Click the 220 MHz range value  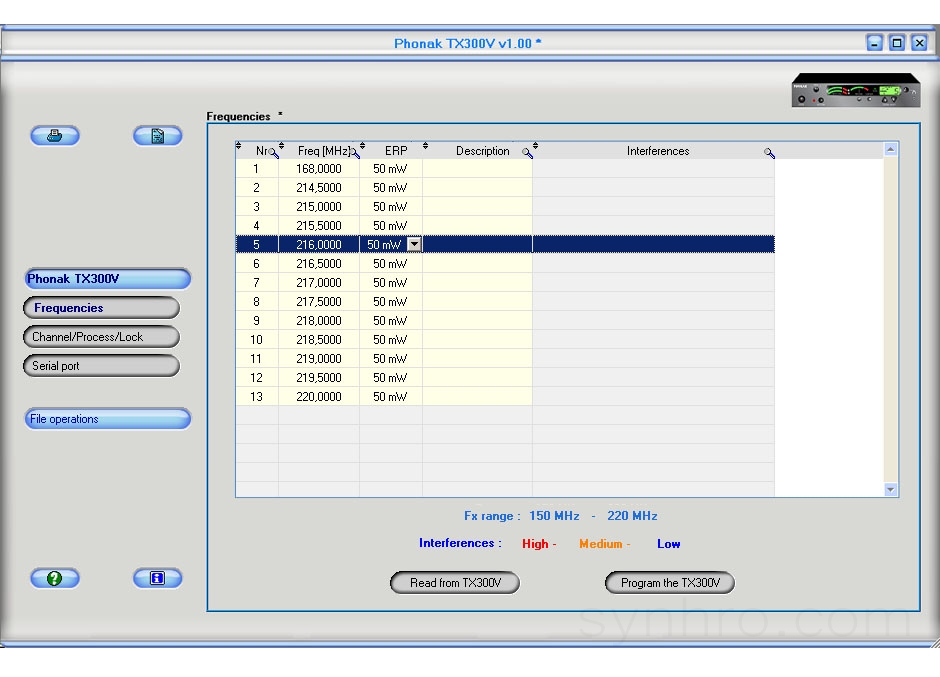(x=632, y=516)
